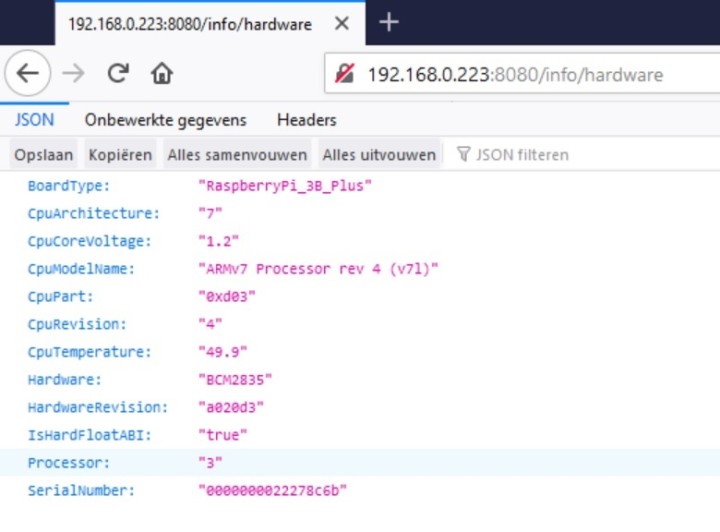Open the Onbewerkte gegevens tab

[x=165, y=120]
